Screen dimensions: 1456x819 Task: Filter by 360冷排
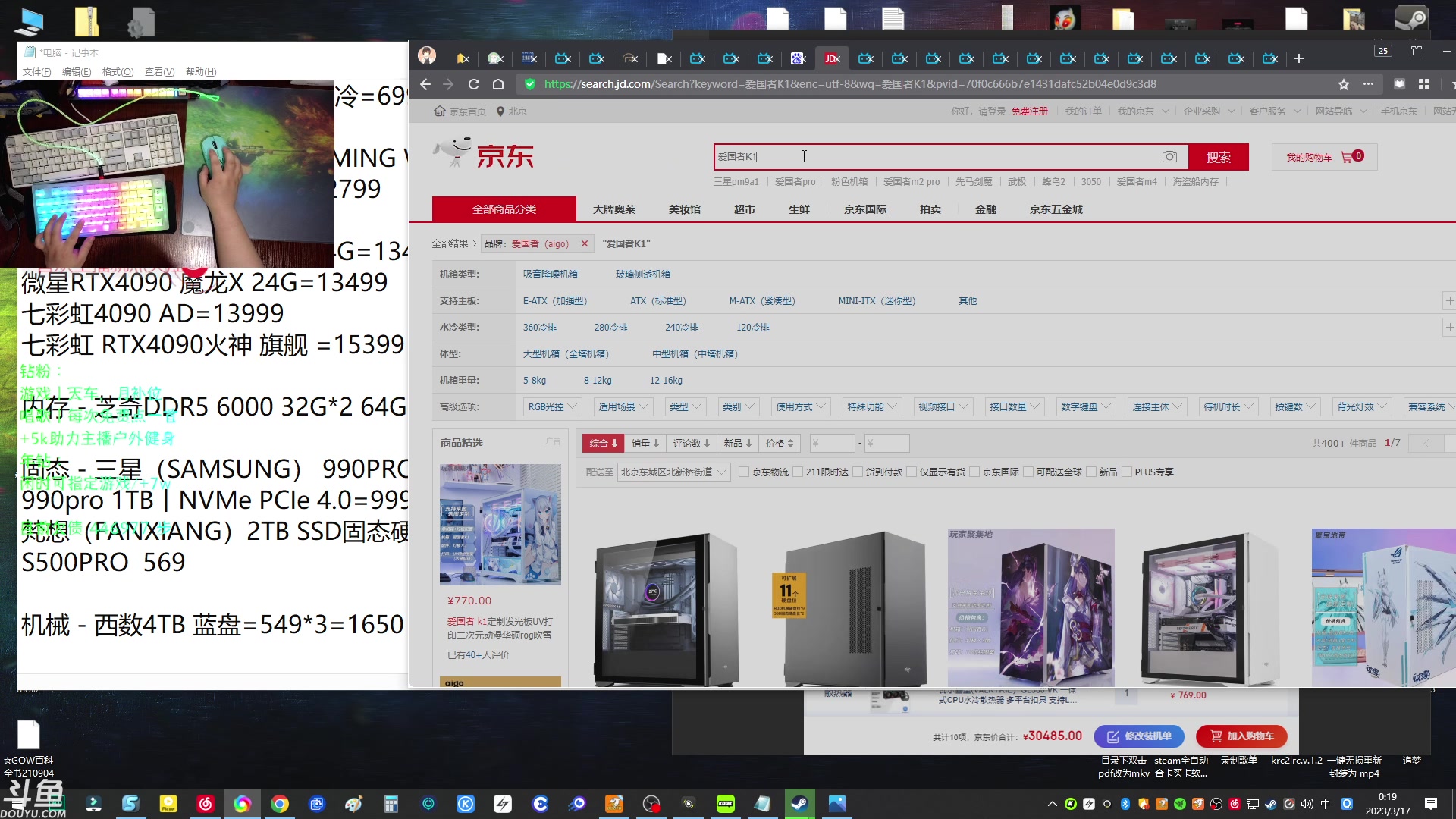pos(540,328)
